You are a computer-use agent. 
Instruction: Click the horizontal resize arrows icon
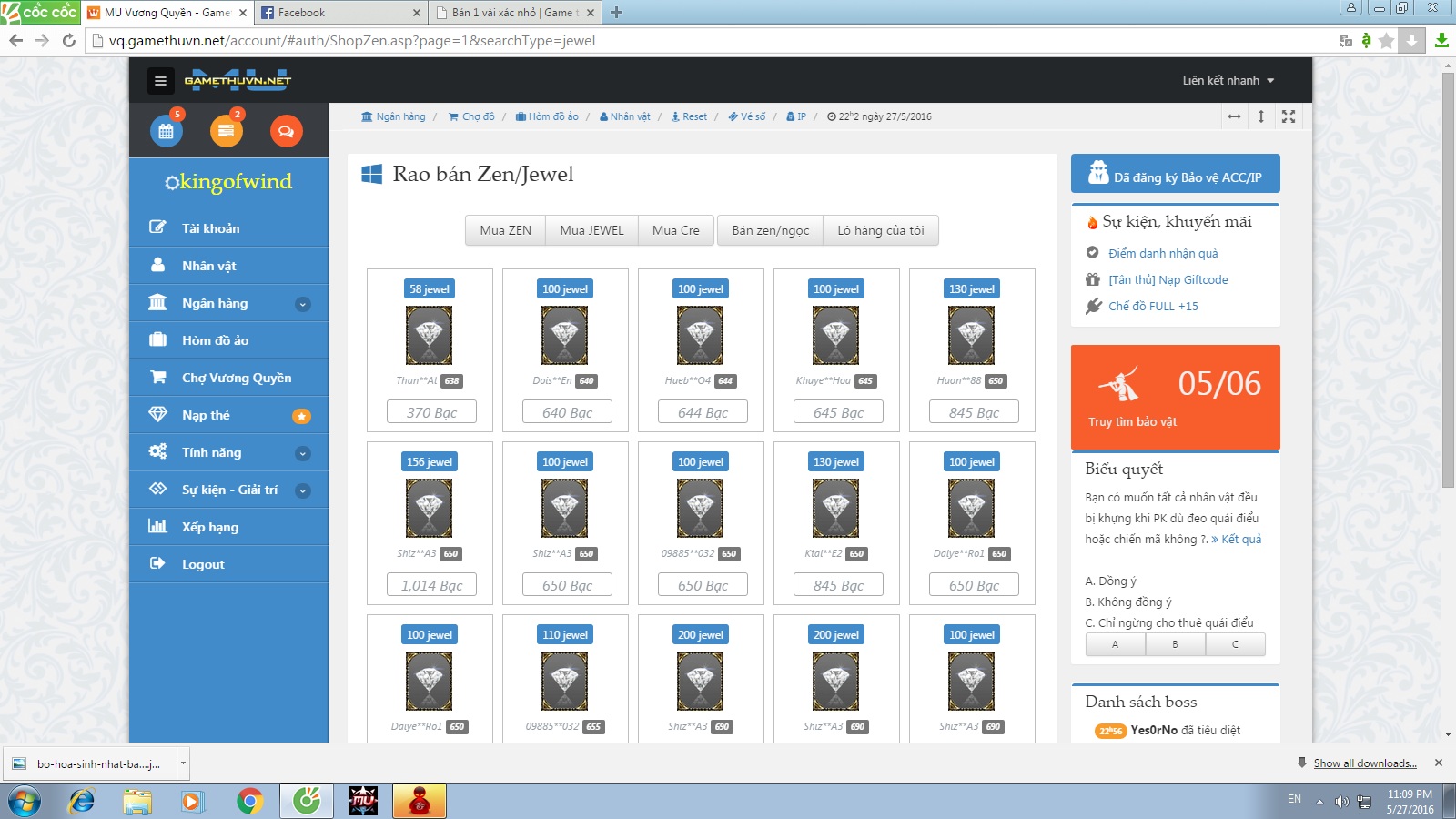1234,116
